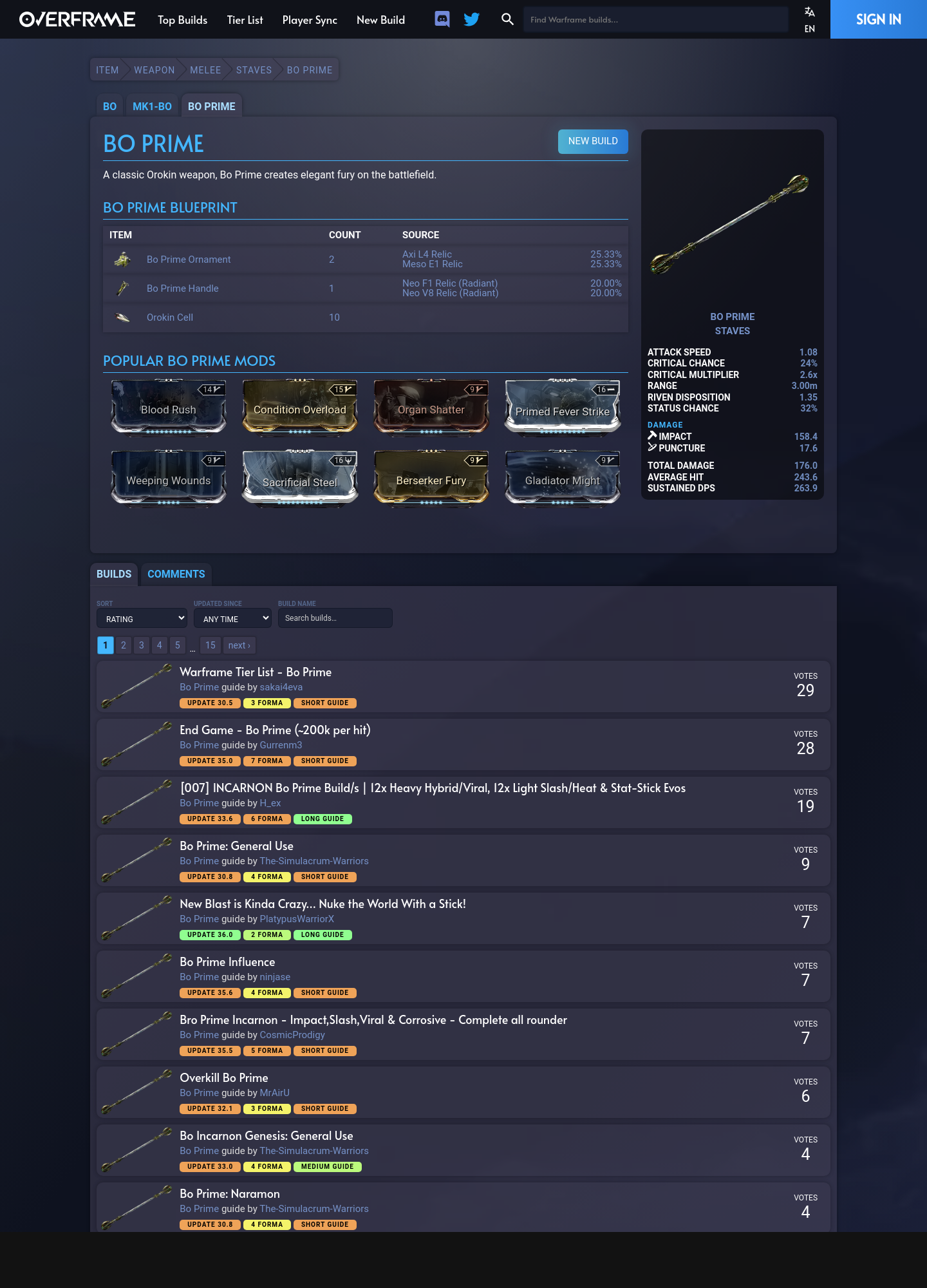Click the next page button
This screenshot has width=927, height=1288.
pyautogui.click(x=239, y=645)
